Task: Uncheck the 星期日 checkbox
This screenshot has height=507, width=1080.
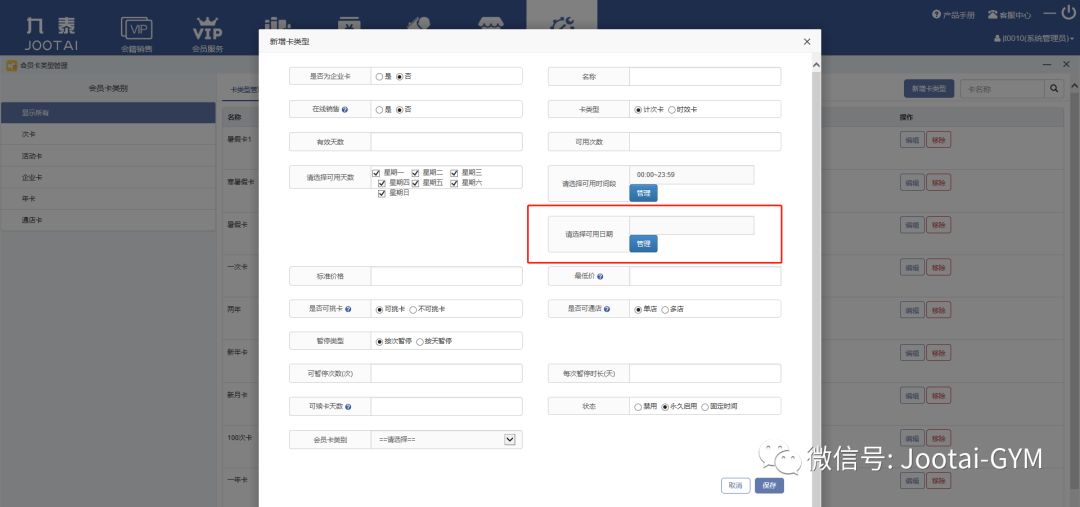Action: (x=382, y=194)
